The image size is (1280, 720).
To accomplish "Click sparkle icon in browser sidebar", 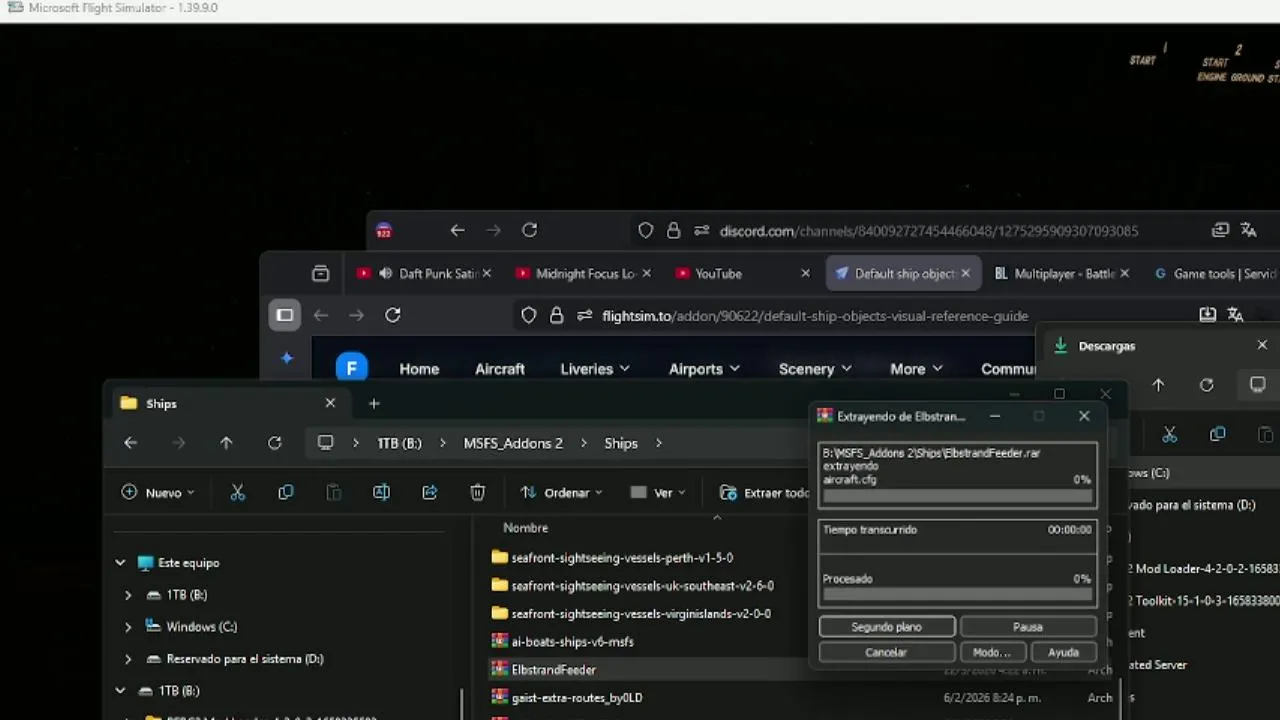I will coord(286,358).
